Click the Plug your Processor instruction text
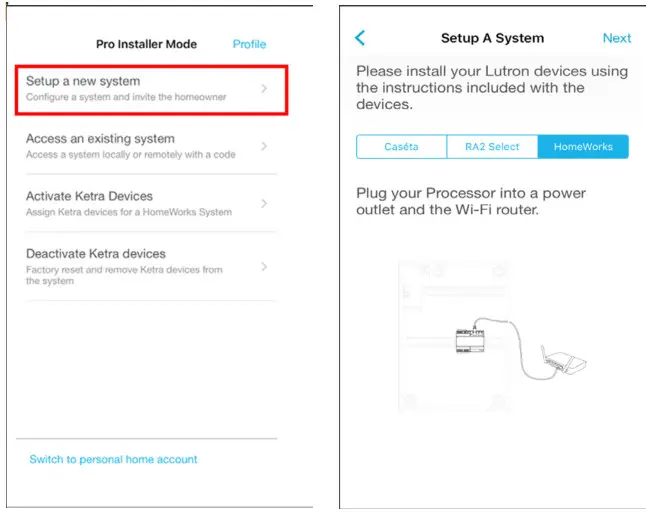Image resolution: width=659 pixels, height=525 pixels. point(470,201)
